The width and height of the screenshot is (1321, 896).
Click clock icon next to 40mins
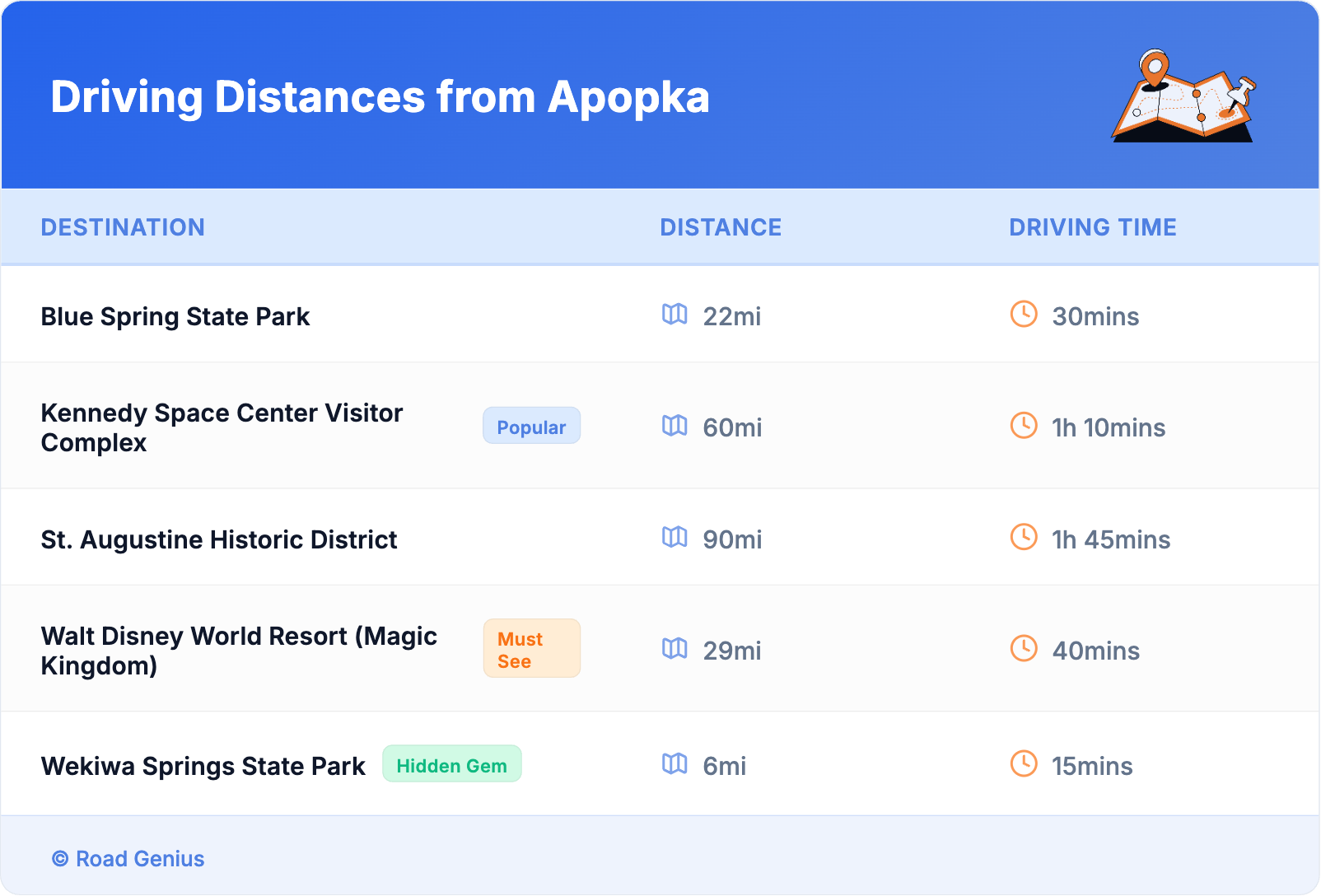(1024, 649)
